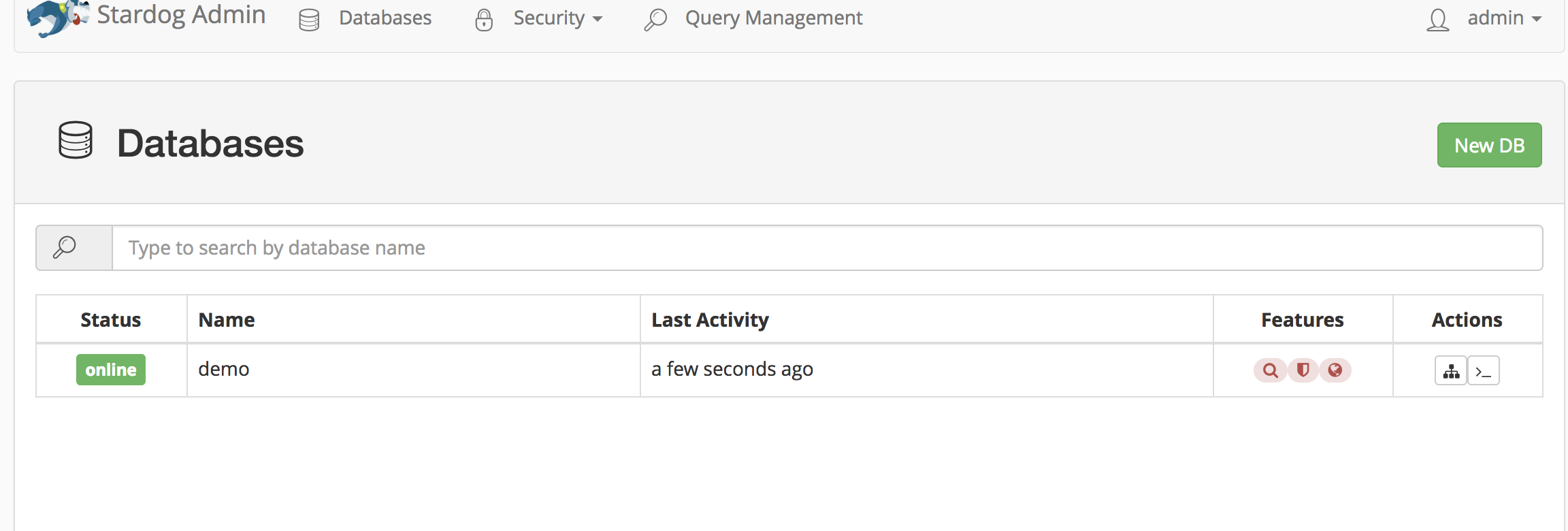The image size is (1568, 531).
Task: Click the Databases page title text
Action: click(210, 144)
